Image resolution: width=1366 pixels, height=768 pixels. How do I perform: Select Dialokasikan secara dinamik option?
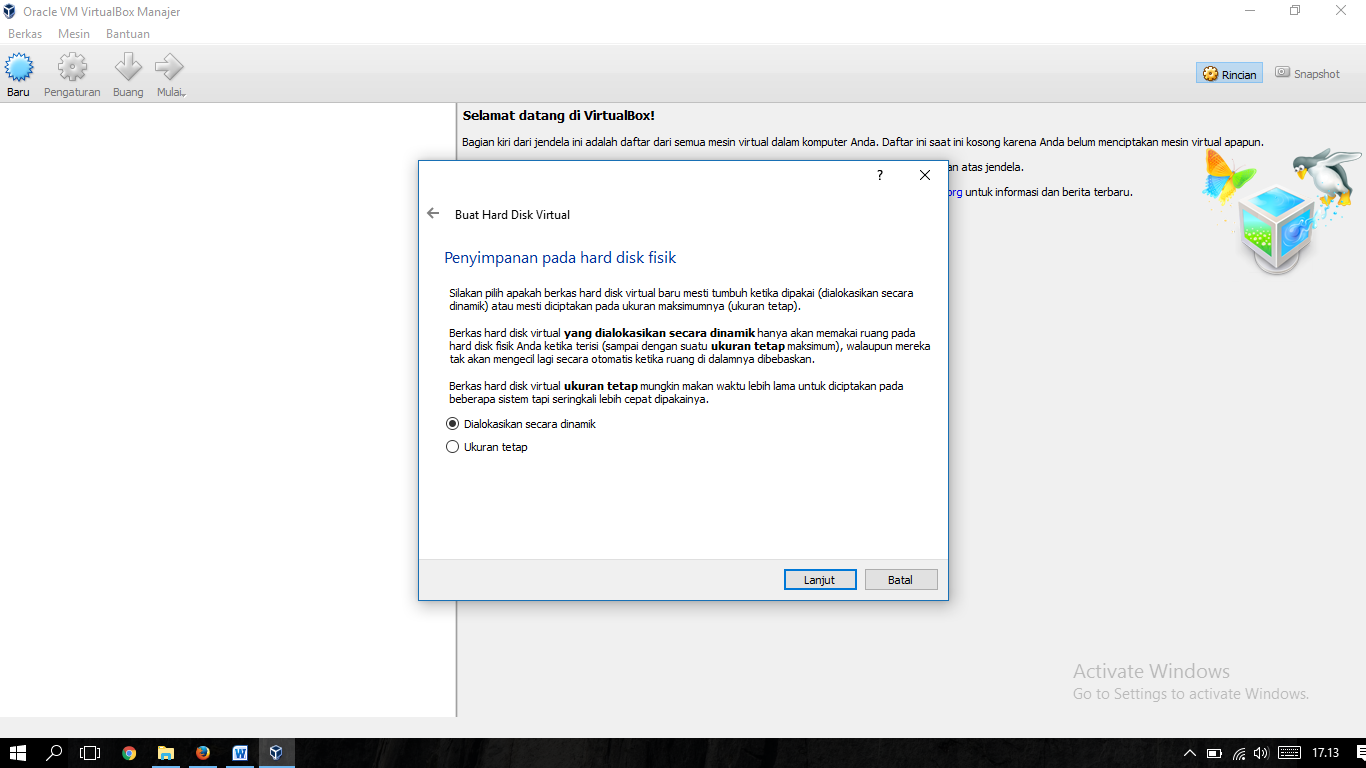point(452,423)
